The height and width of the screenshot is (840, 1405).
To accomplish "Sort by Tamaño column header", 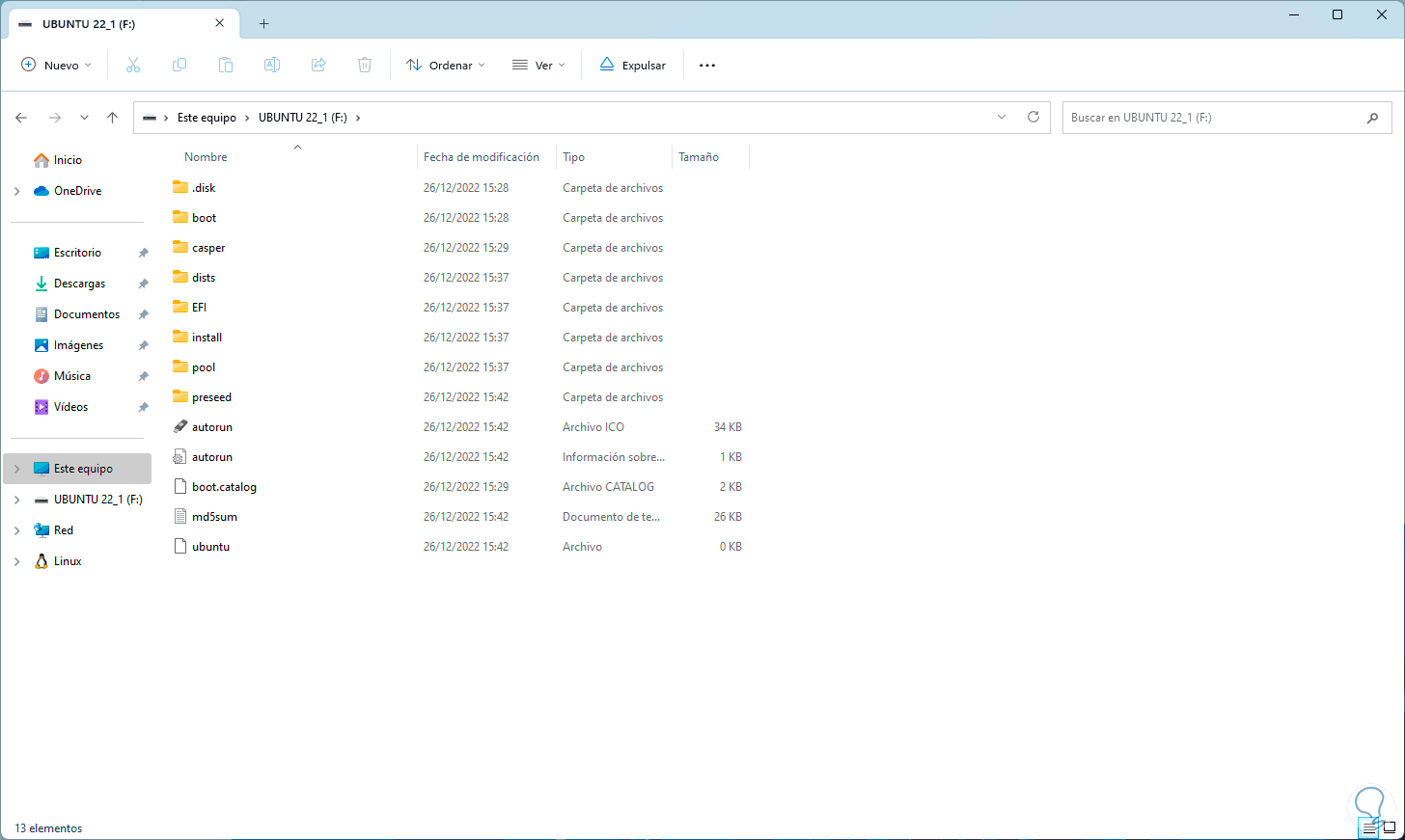I will point(699,157).
